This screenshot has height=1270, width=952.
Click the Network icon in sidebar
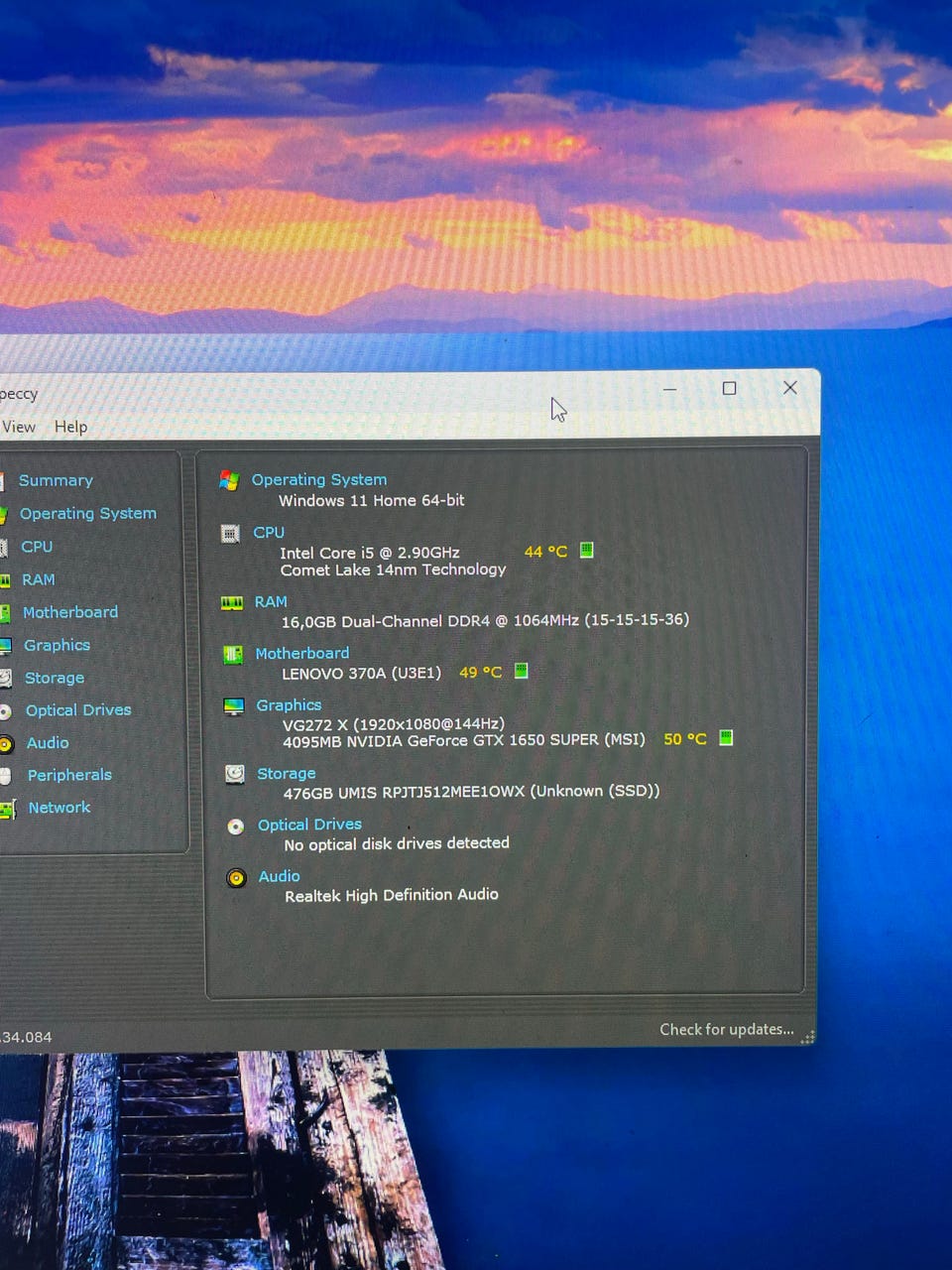click(8, 810)
